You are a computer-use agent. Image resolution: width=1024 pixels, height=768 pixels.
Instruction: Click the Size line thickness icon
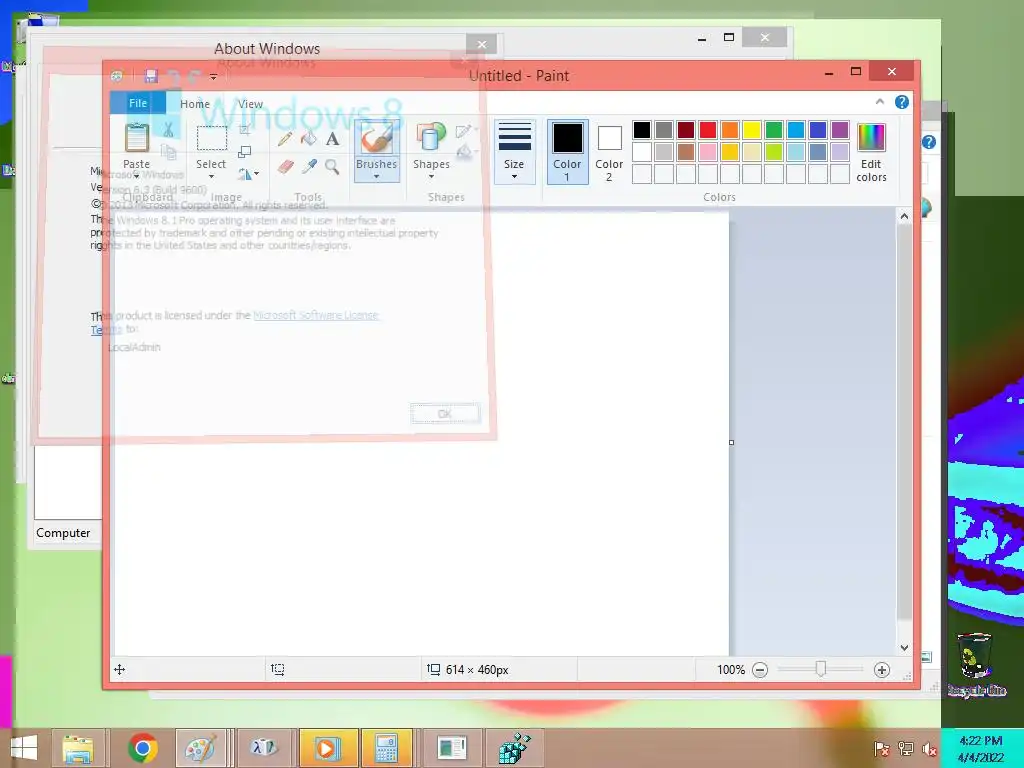pos(515,138)
